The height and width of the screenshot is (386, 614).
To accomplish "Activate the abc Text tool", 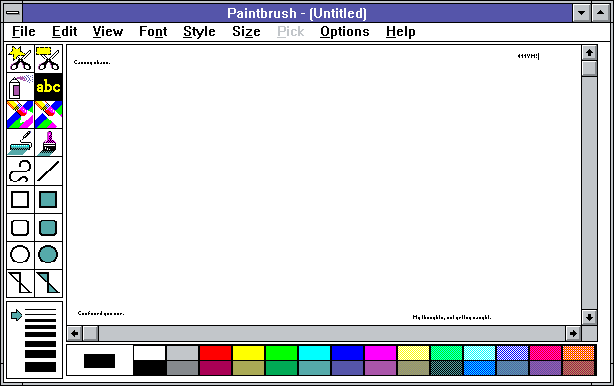I will click(x=49, y=87).
